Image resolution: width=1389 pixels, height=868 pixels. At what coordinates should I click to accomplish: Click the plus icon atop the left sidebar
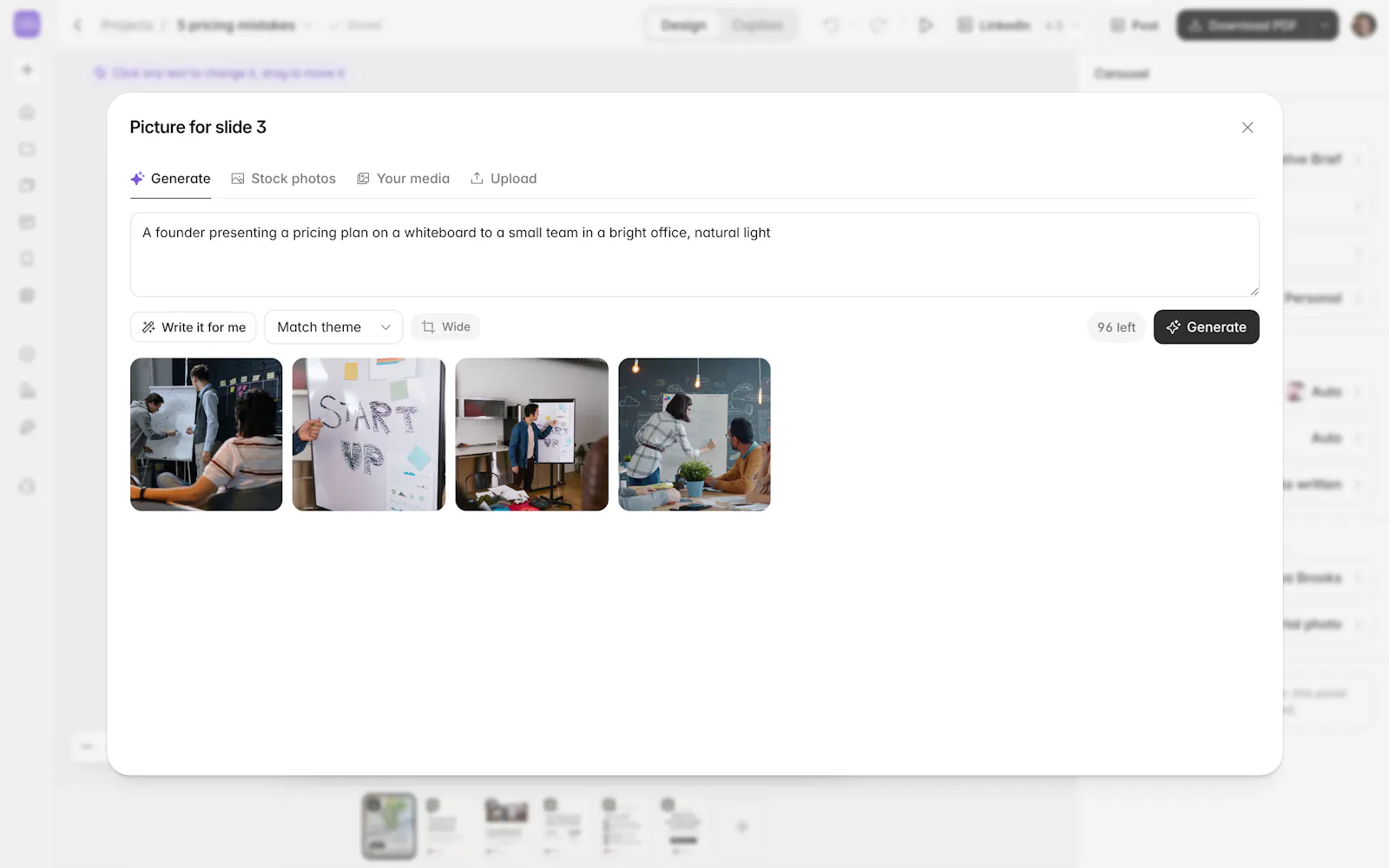tap(27, 69)
